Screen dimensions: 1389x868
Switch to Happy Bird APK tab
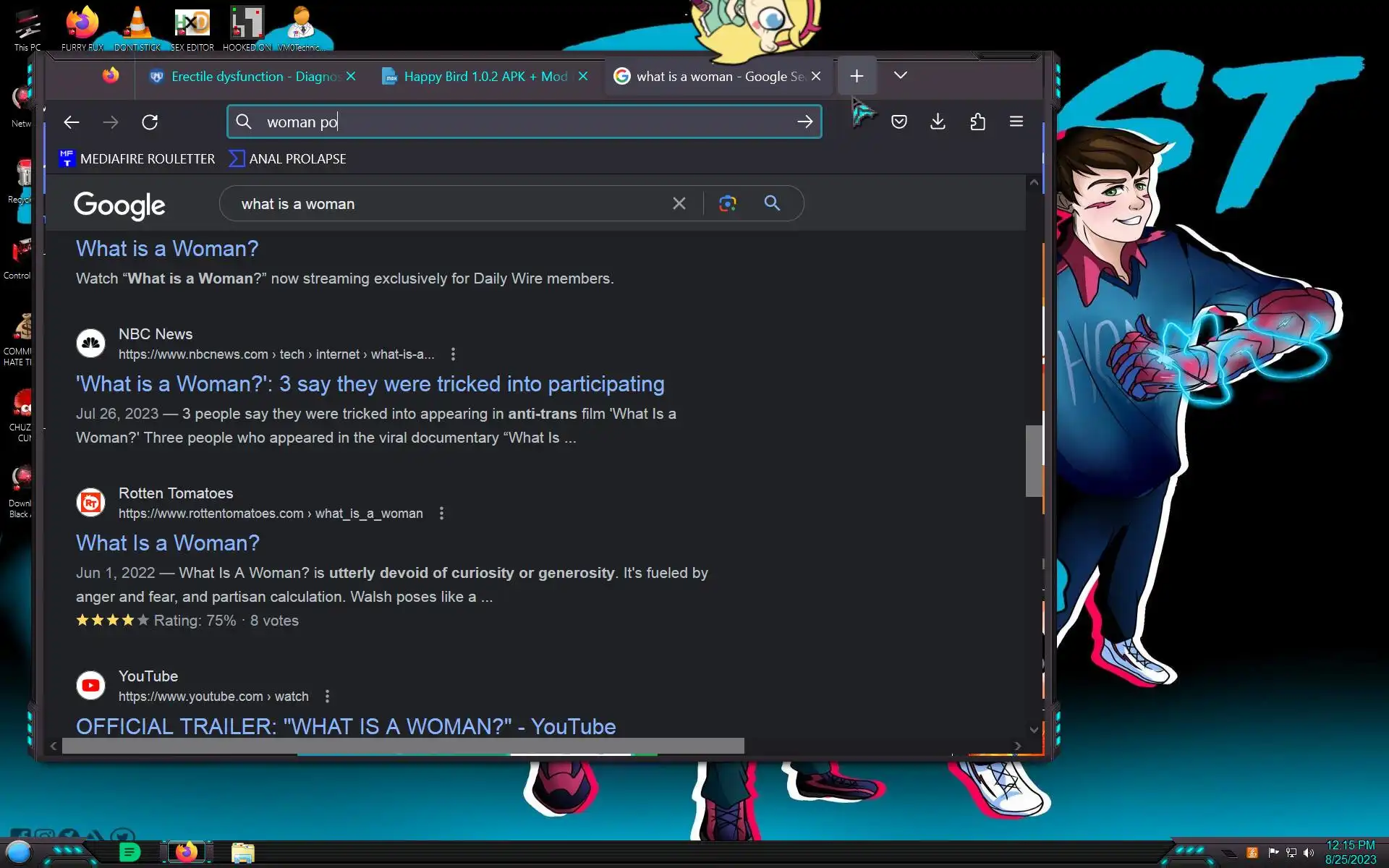(477, 77)
